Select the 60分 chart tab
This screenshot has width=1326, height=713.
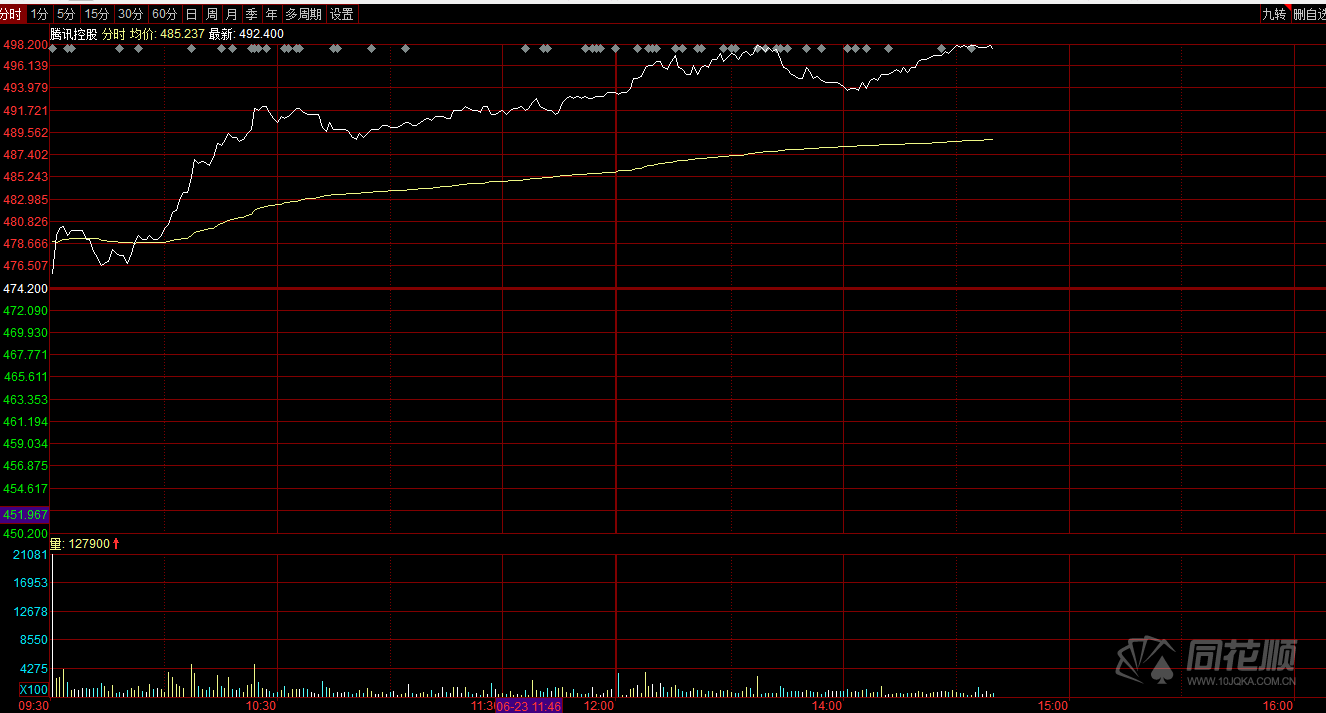165,14
